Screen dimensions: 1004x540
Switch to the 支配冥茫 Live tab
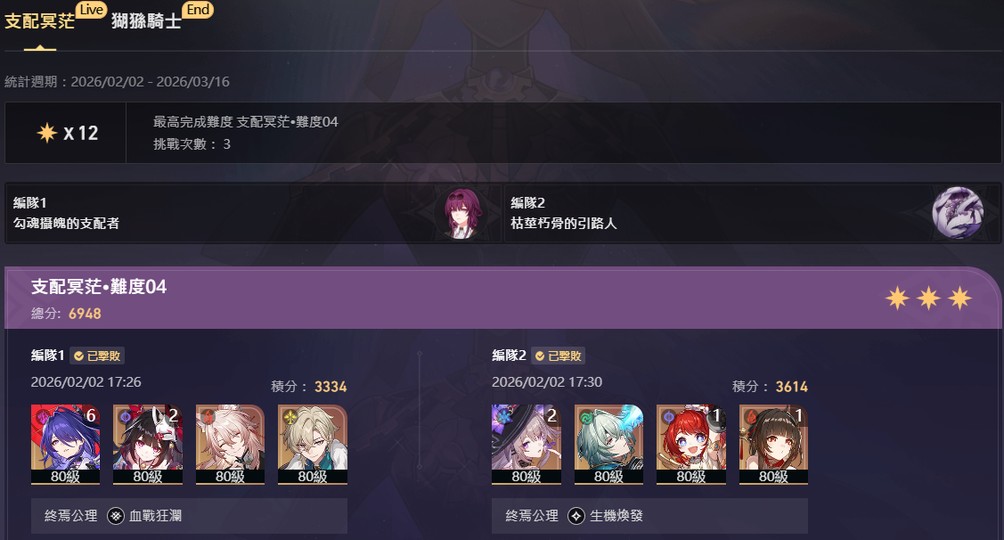point(40,20)
